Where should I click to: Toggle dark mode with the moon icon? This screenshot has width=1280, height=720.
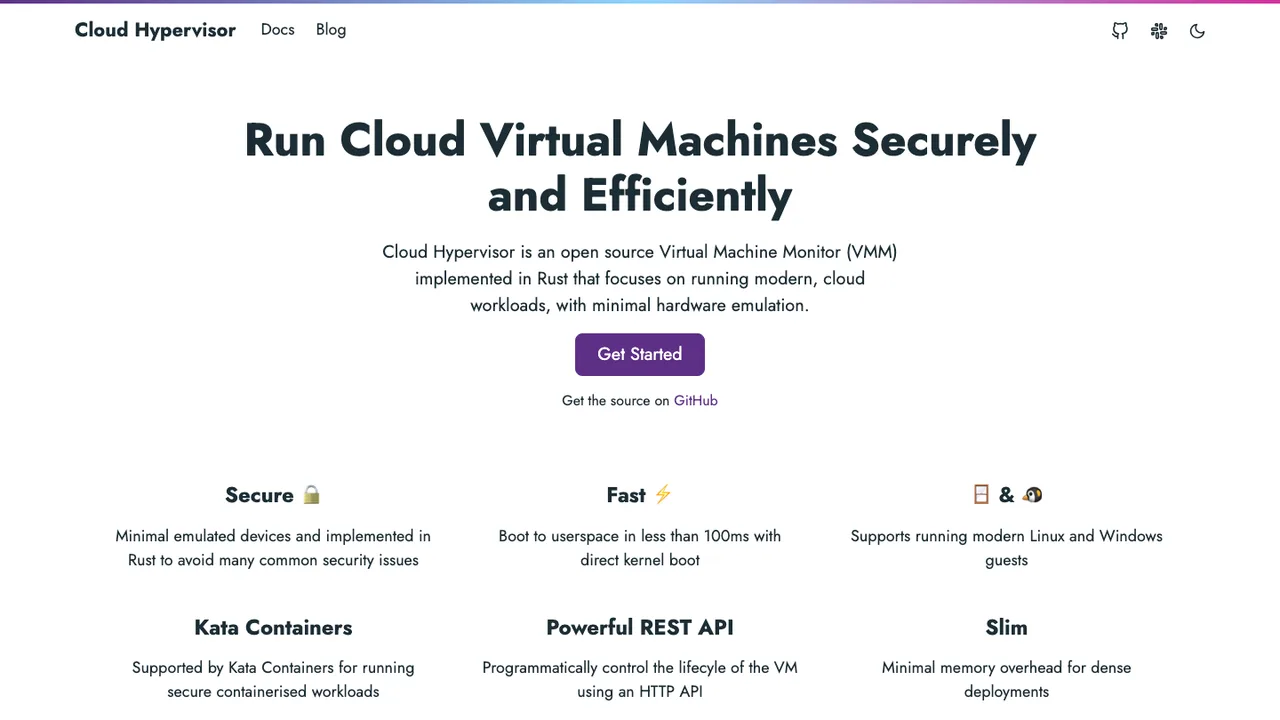coord(1197,31)
